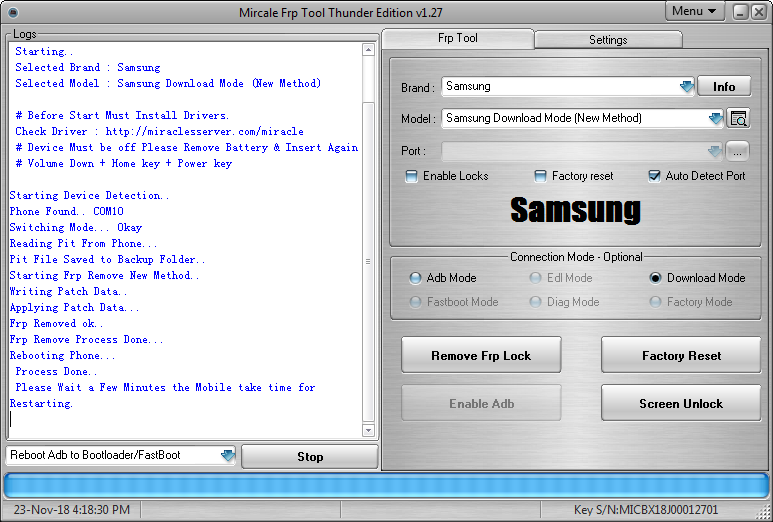Click the 'Phone Found.. COM10' log line
The height and width of the screenshot is (522, 773).
click(67, 211)
